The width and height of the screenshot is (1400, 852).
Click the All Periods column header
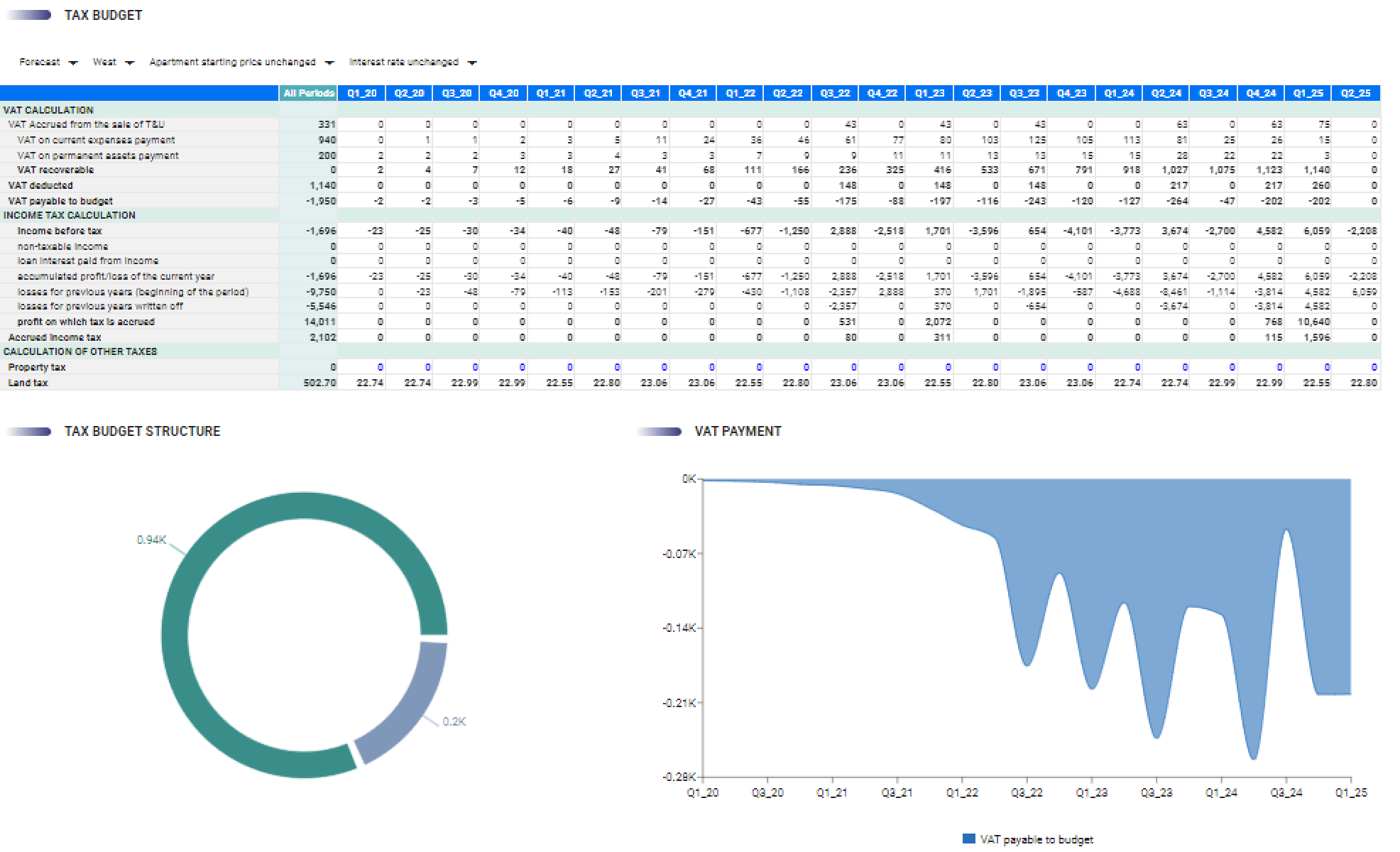click(x=308, y=93)
